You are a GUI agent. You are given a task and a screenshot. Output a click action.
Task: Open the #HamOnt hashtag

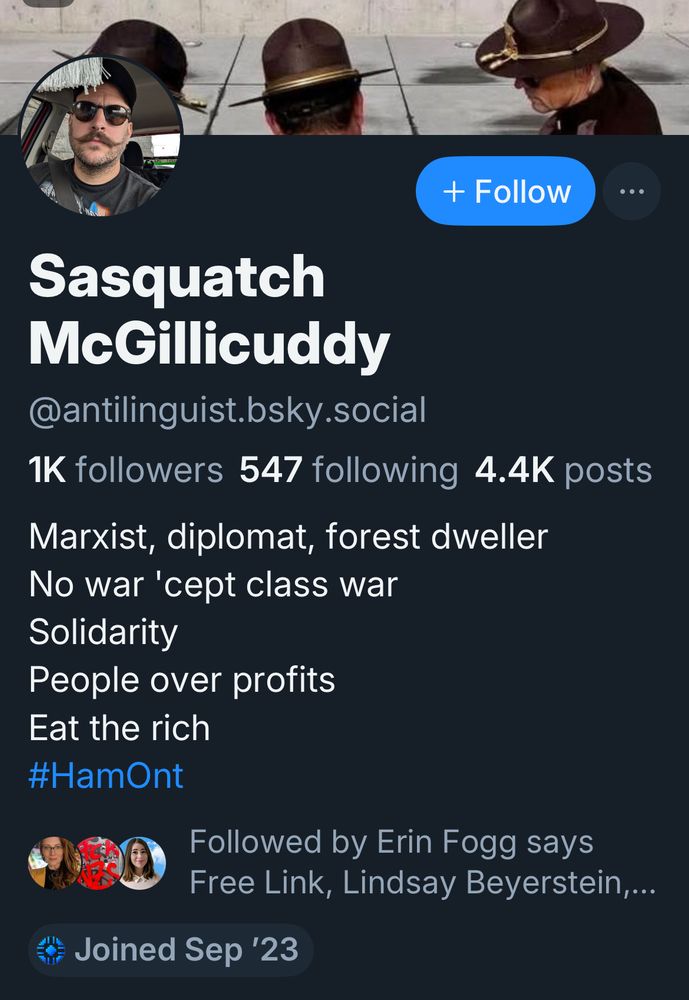pos(104,776)
